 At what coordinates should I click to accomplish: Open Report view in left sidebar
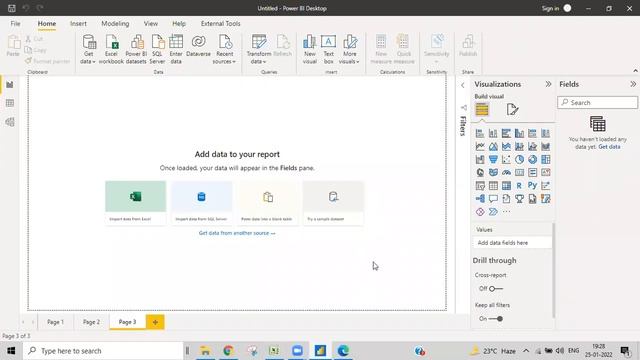point(10,84)
